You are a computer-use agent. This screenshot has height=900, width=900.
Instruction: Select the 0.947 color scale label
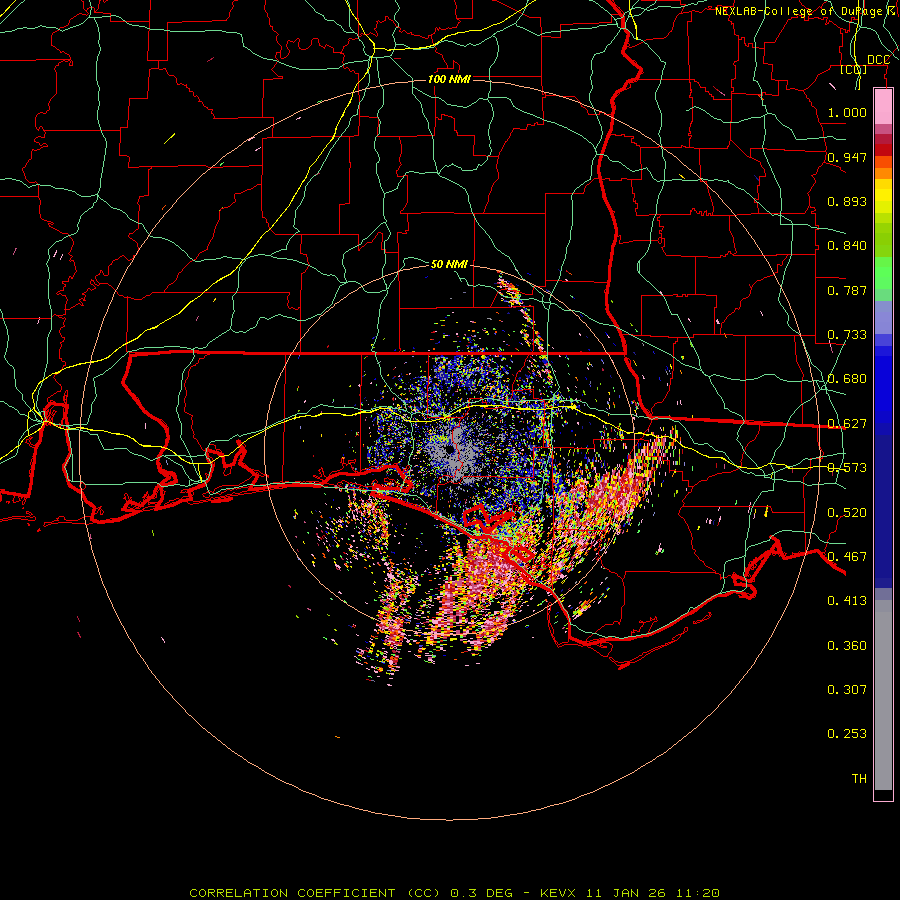(x=847, y=157)
